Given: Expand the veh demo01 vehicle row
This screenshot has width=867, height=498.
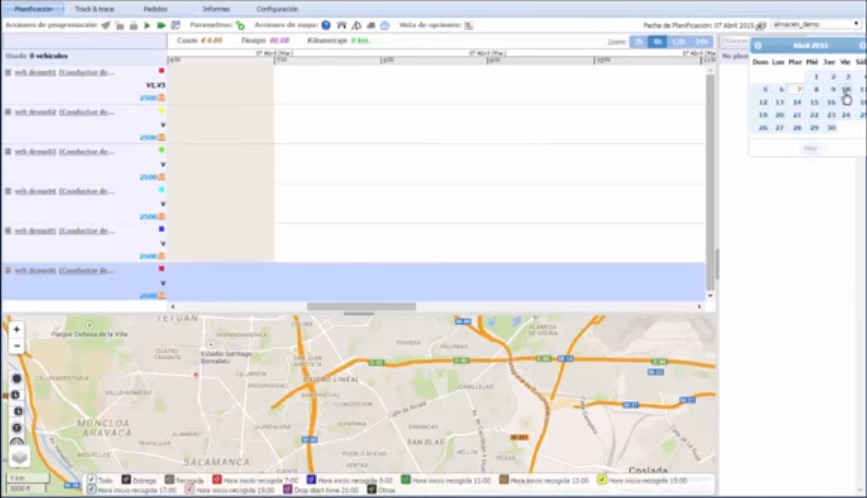Looking at the screenshot, I should [x=8, y=73].
